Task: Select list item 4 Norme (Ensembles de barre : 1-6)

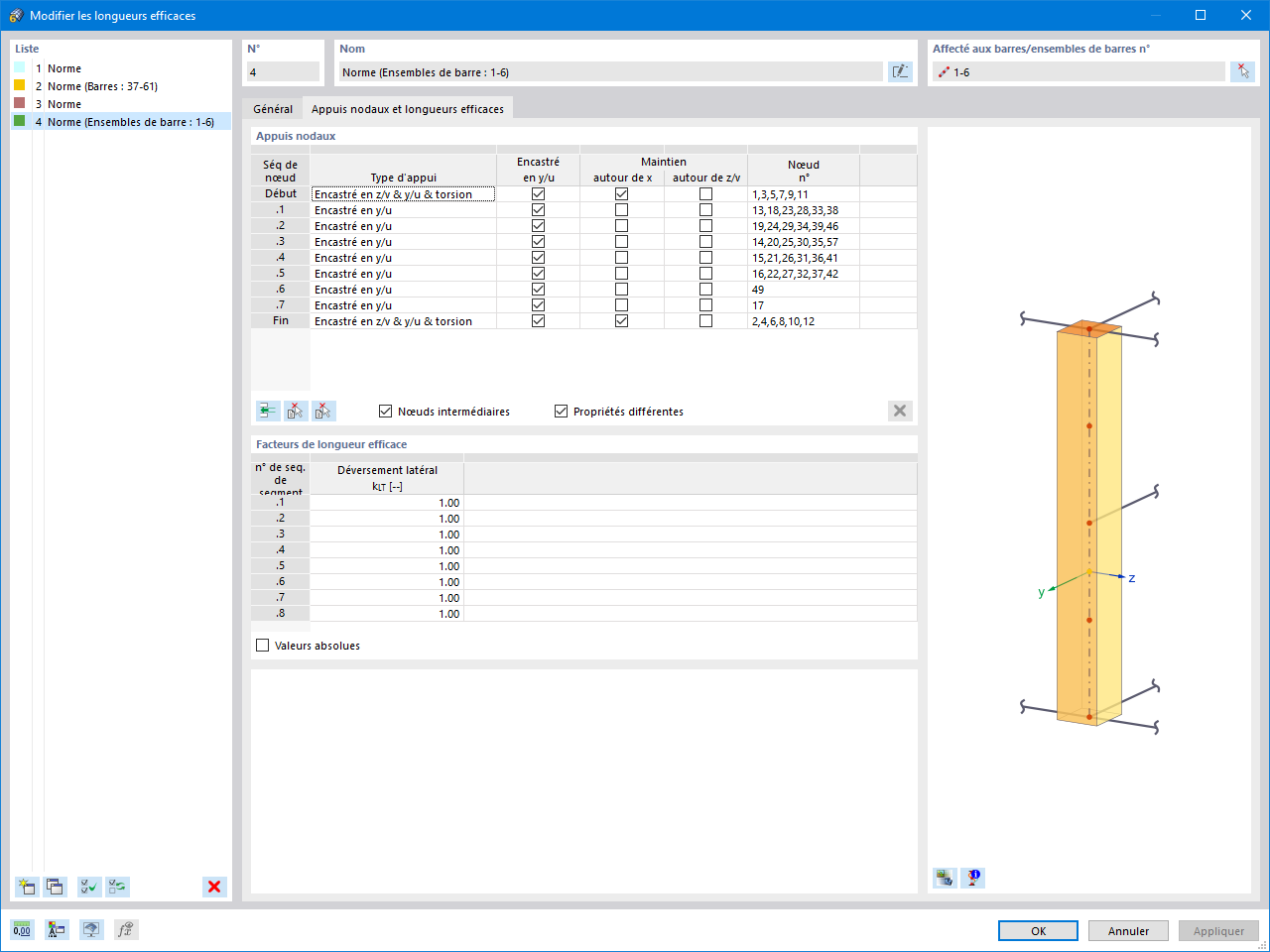Action: (x=121, y=122)
